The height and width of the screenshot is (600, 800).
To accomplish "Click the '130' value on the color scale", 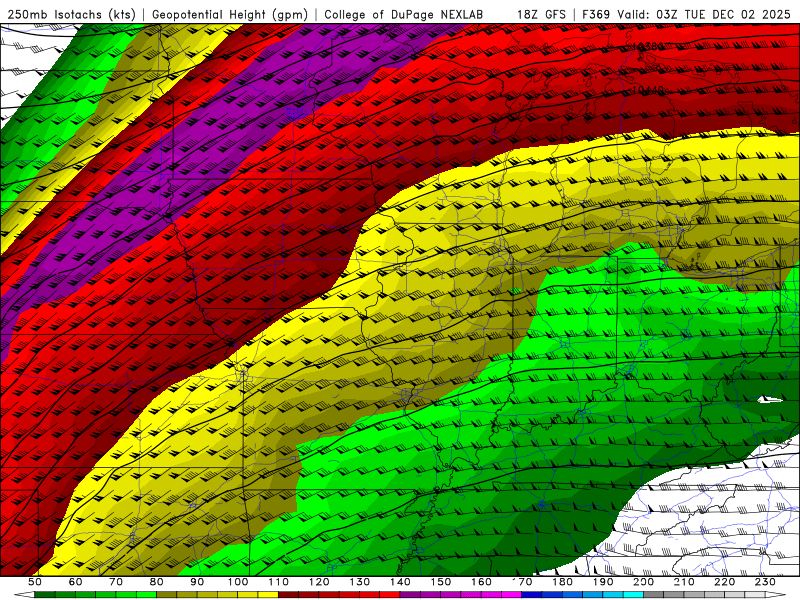I will pyautogui.click(x=360, y=582).
